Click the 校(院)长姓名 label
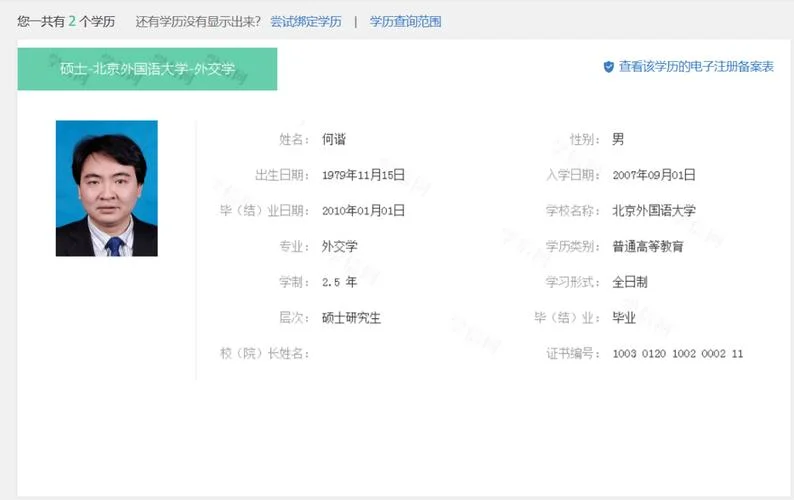 coord(264,354)
